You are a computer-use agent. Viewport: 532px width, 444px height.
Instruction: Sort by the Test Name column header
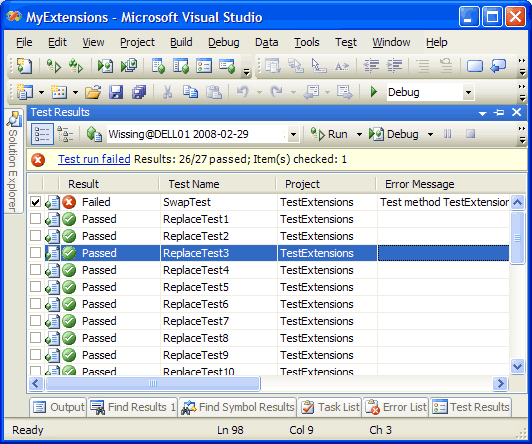(x=217, y=184)
